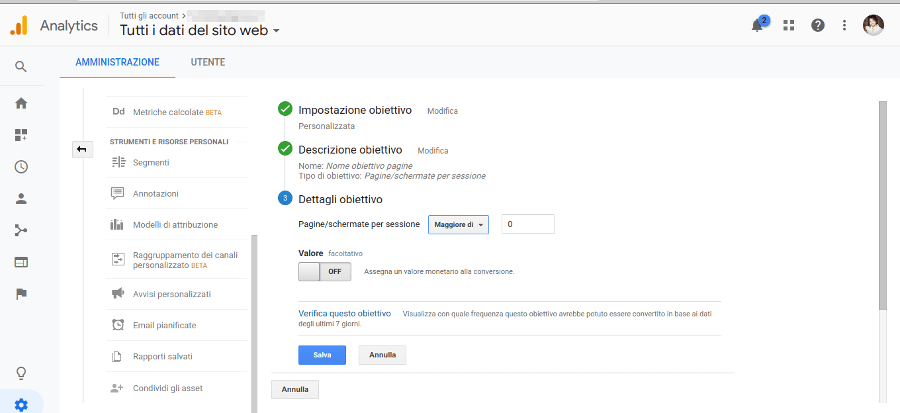This screenshot has height=413, width=900.
Task: Open Behavior window icon in sidebar
Action: pos(21,262)
